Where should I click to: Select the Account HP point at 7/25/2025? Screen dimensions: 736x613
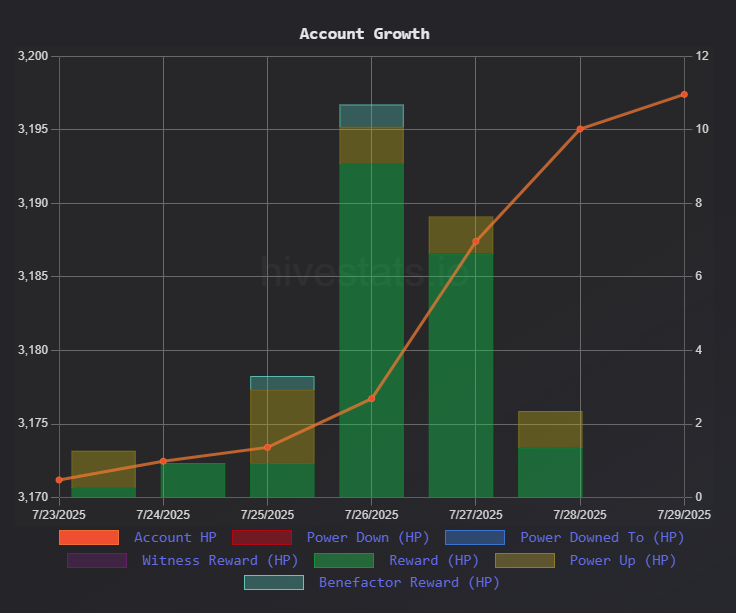268,447
